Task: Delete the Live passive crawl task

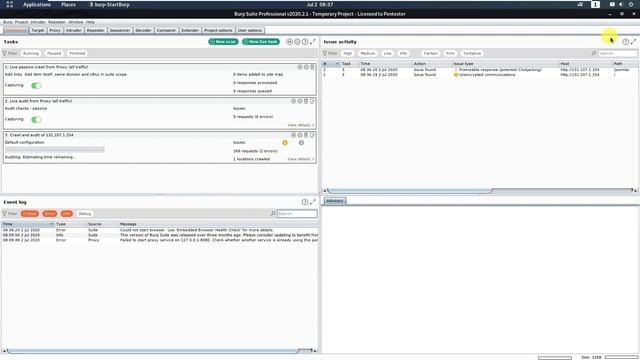Action: (x=312, y=67)
